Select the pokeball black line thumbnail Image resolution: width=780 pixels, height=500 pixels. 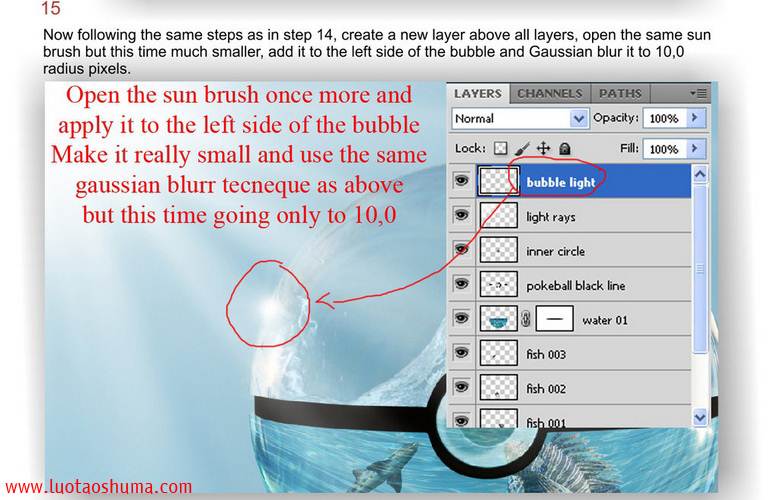pyautogui.click(x=498, y=285)
